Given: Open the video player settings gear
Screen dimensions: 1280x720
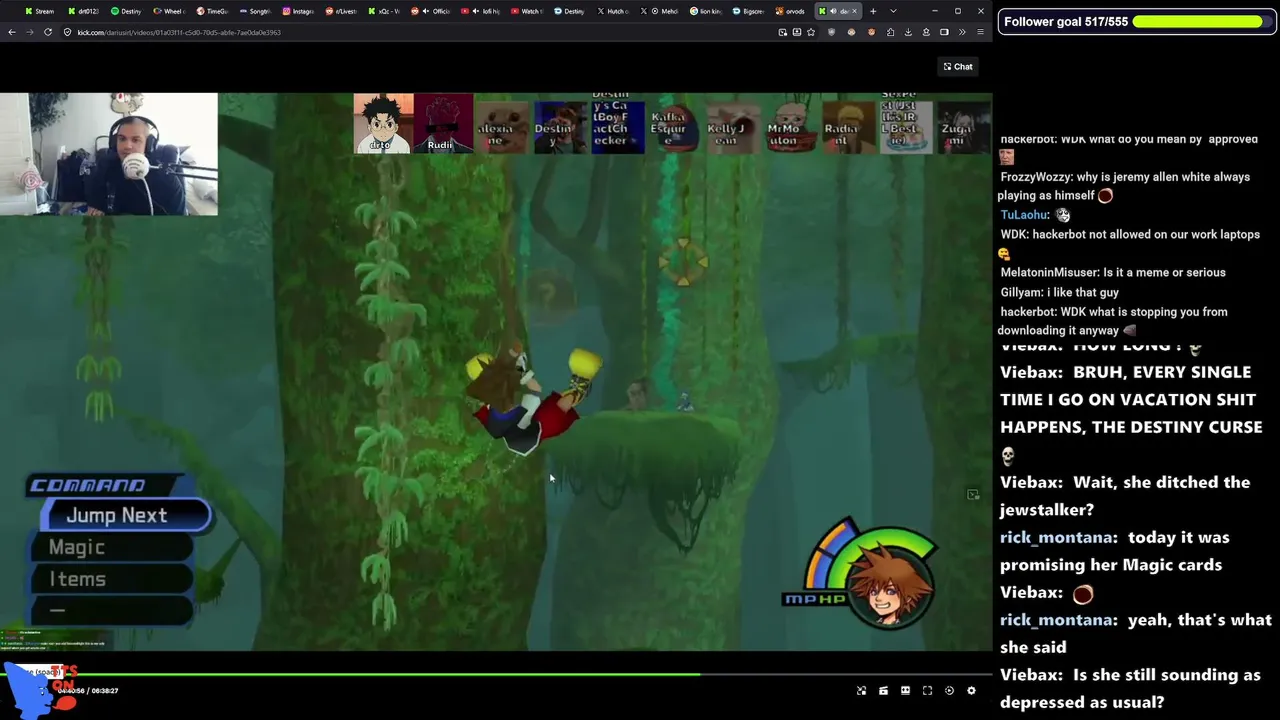Looking at the screenshot, I should click(971, 691).
